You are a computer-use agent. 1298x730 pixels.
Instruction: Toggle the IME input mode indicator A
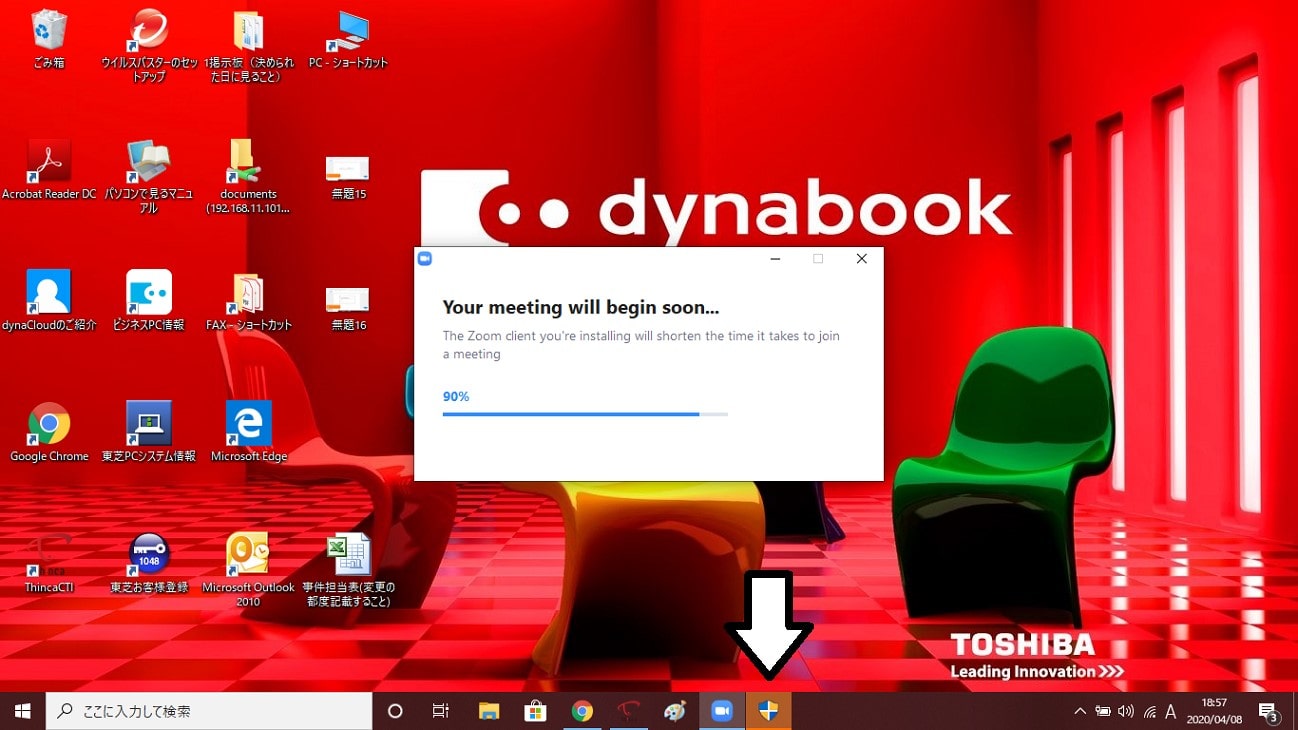pos(1171,712)
